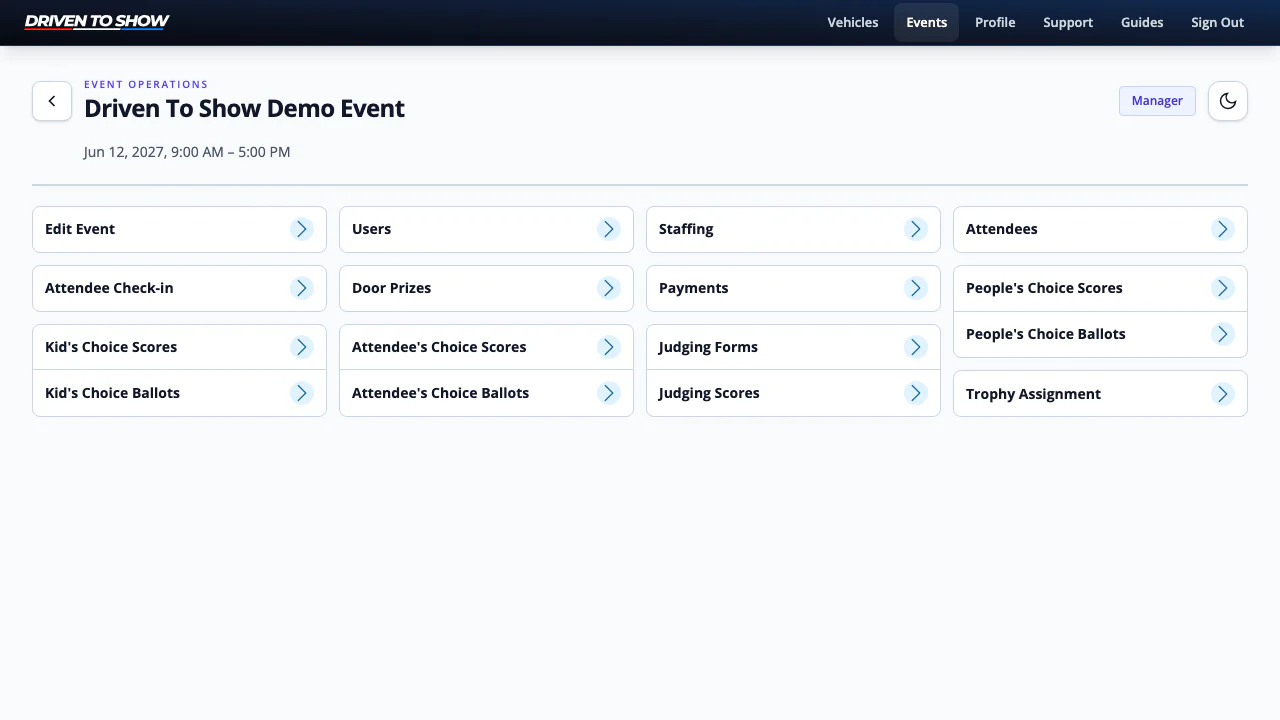Image resolution: width=1280 pixels, height=720 pixels.
Task: Select People's Choice Scores label
Action: pos(1044,288)
